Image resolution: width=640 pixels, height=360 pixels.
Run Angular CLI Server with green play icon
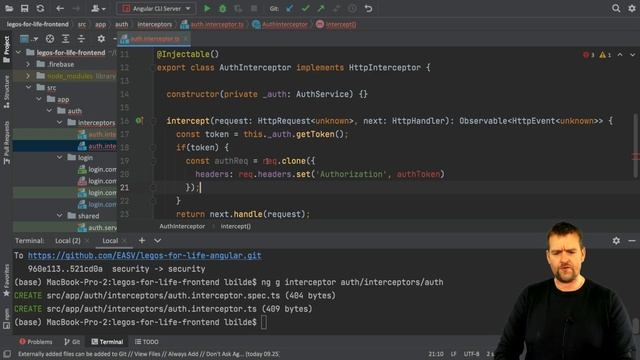(x=207, y=8)
